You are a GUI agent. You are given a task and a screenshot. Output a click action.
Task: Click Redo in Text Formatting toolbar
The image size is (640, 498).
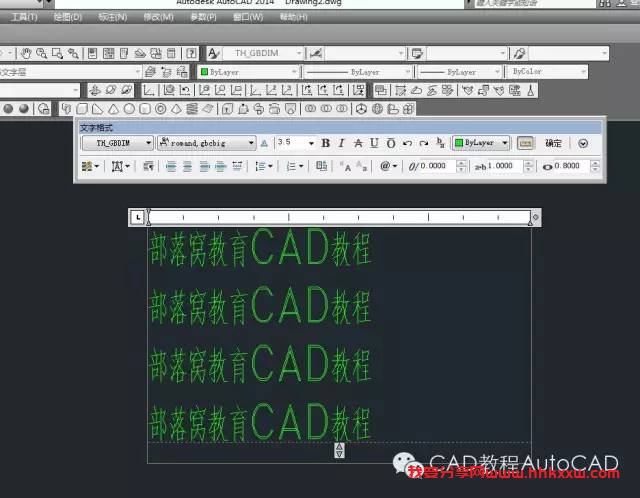point(424,143)
